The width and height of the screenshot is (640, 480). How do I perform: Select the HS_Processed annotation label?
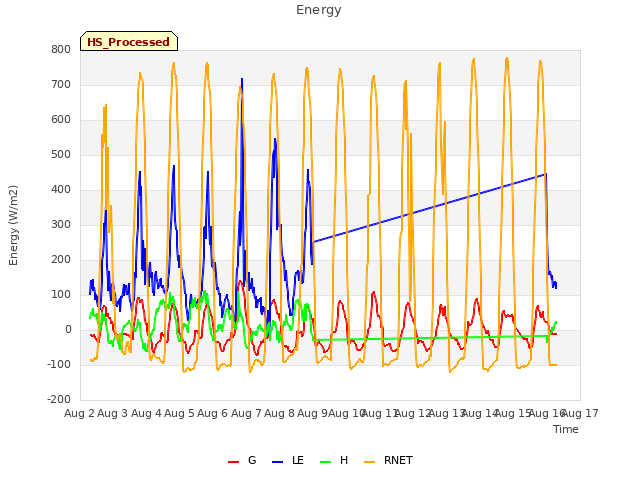click(x=129, y=41)
